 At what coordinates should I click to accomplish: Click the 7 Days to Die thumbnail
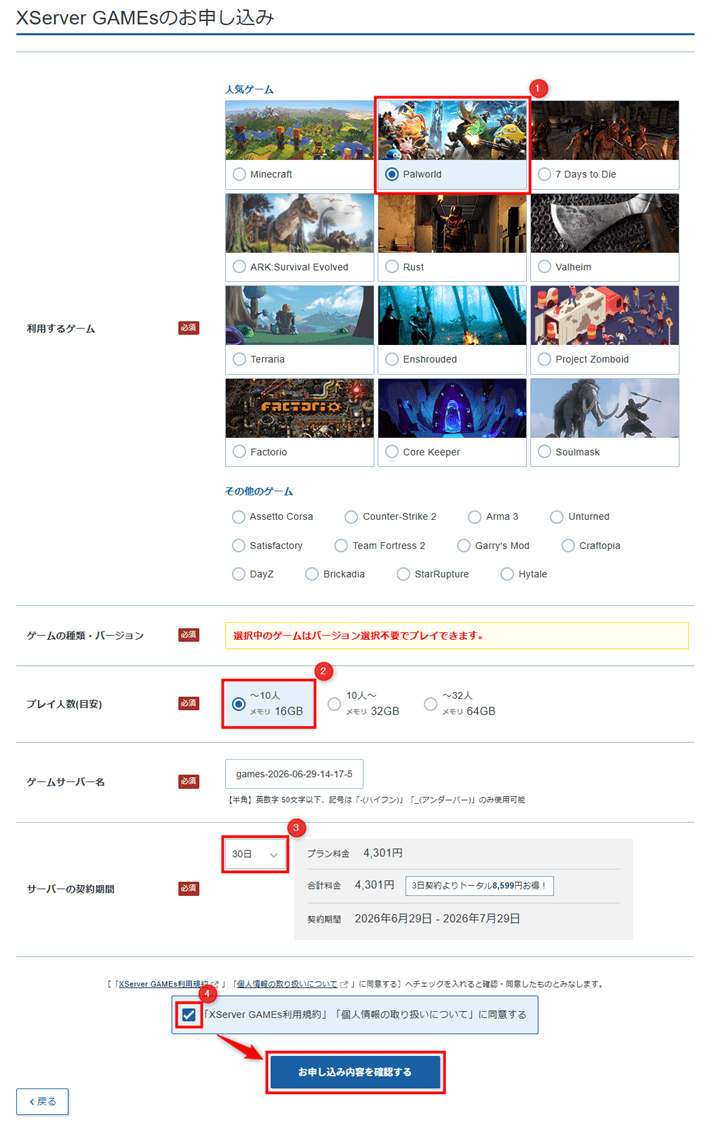[x=605, y=130]
